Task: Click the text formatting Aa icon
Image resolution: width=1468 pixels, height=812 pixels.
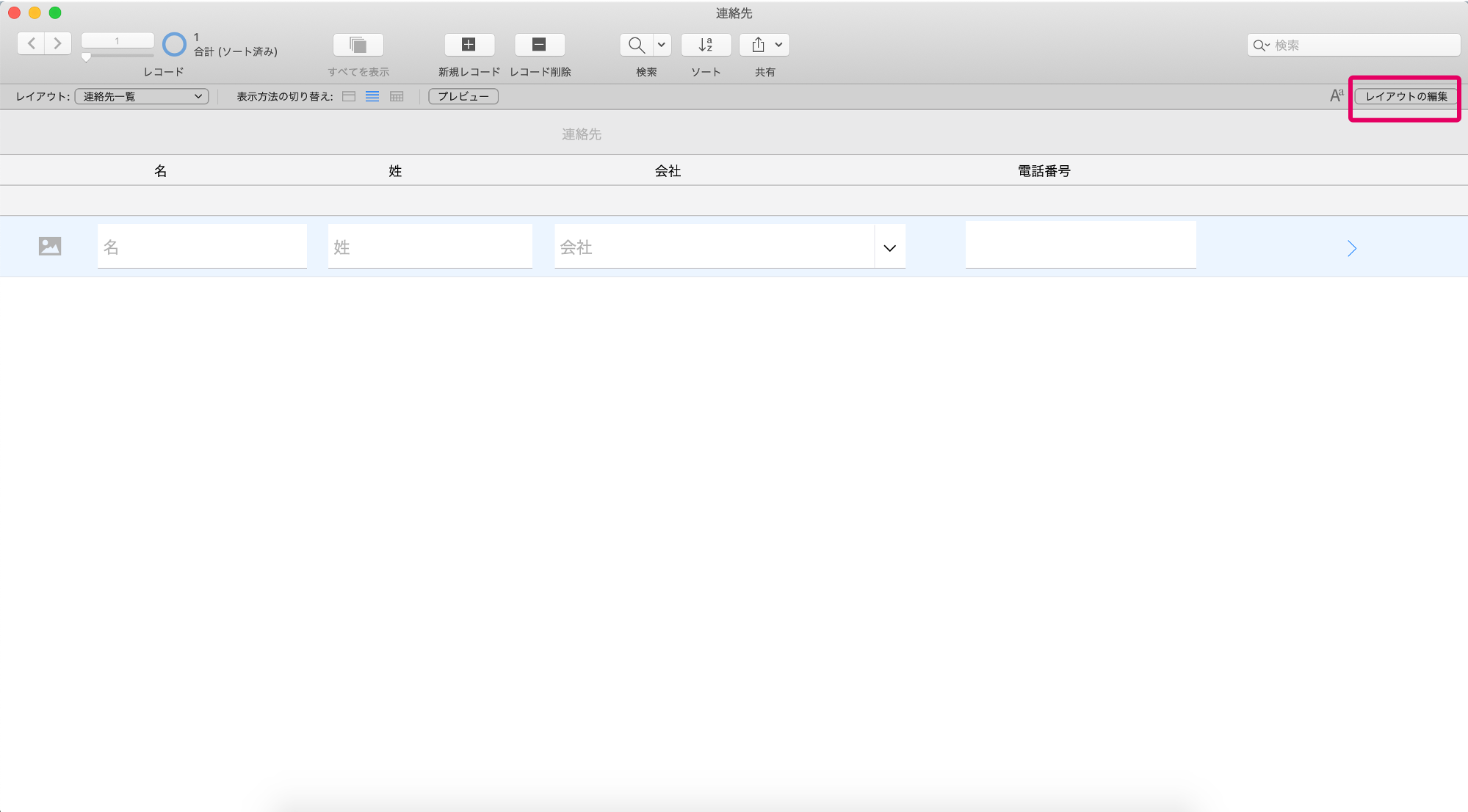Action: pos(1337,95)
